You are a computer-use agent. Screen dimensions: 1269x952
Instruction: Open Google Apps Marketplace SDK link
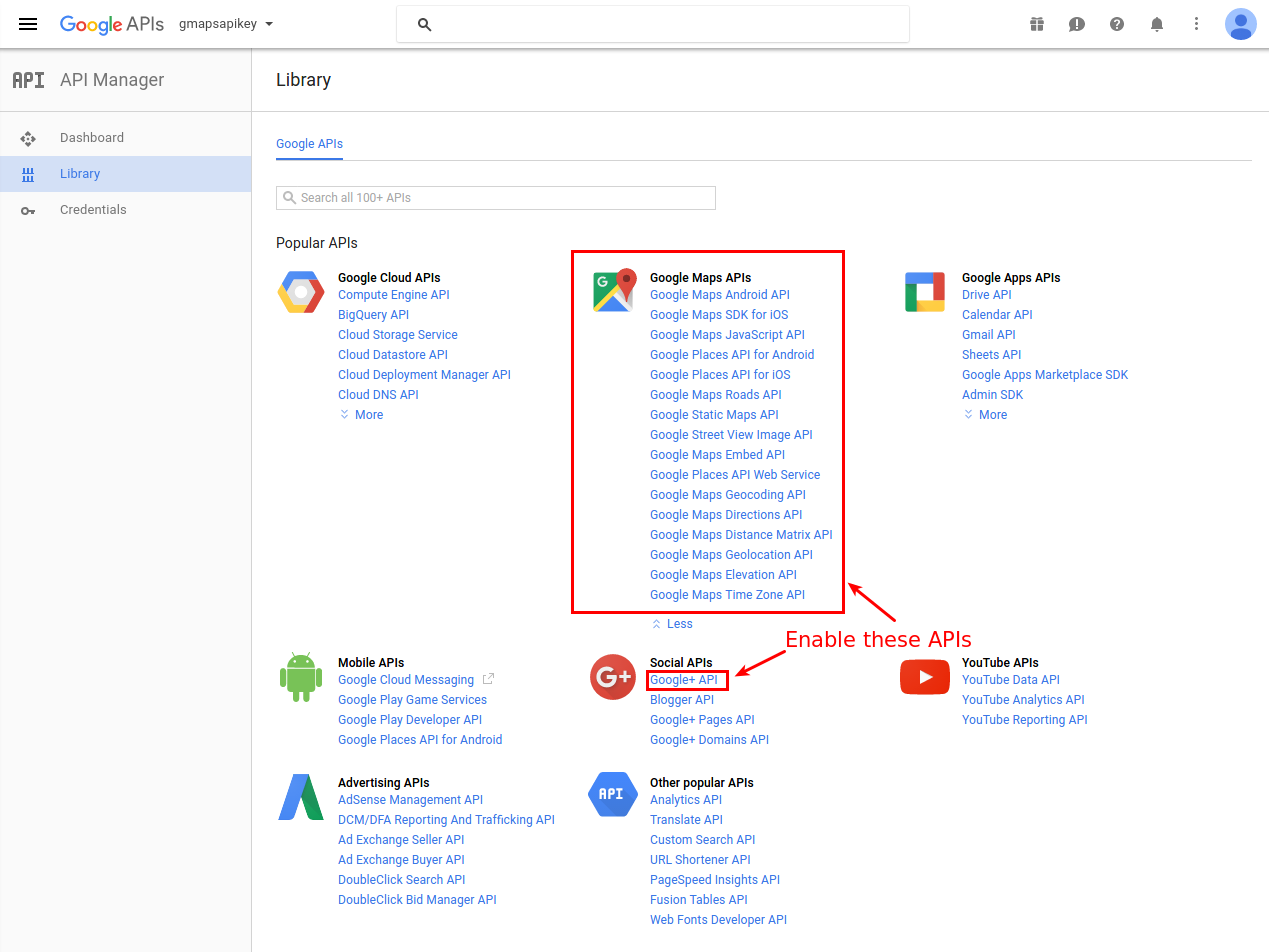(1045, 375)
